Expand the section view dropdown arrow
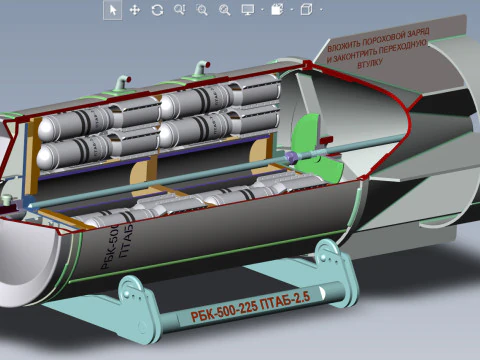Viewport: 480px width, 360px height. 292,10
